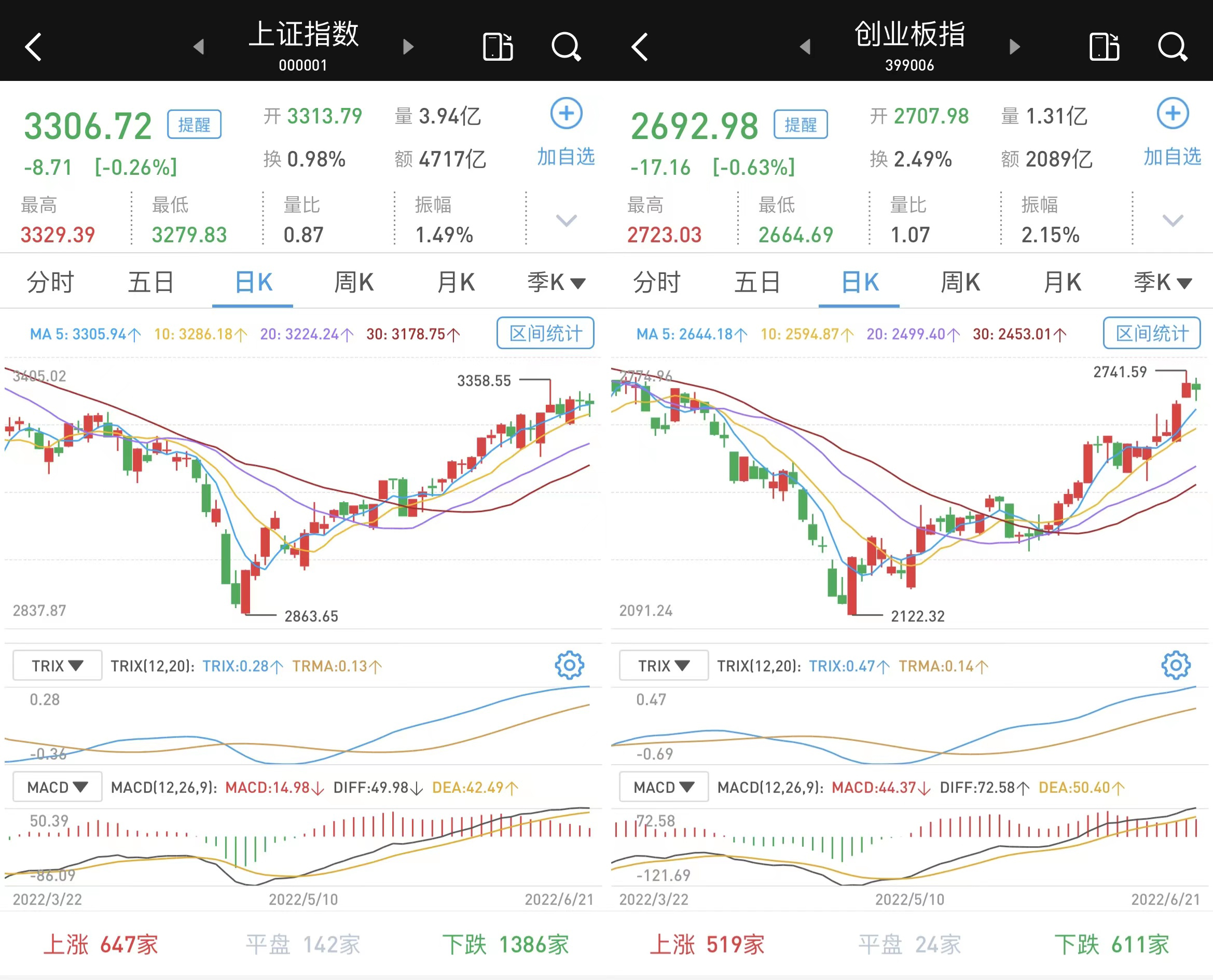1213x980 pixels.
Task: Switch to landscape view on the 上证指数 chart
Action: (497, 46)
